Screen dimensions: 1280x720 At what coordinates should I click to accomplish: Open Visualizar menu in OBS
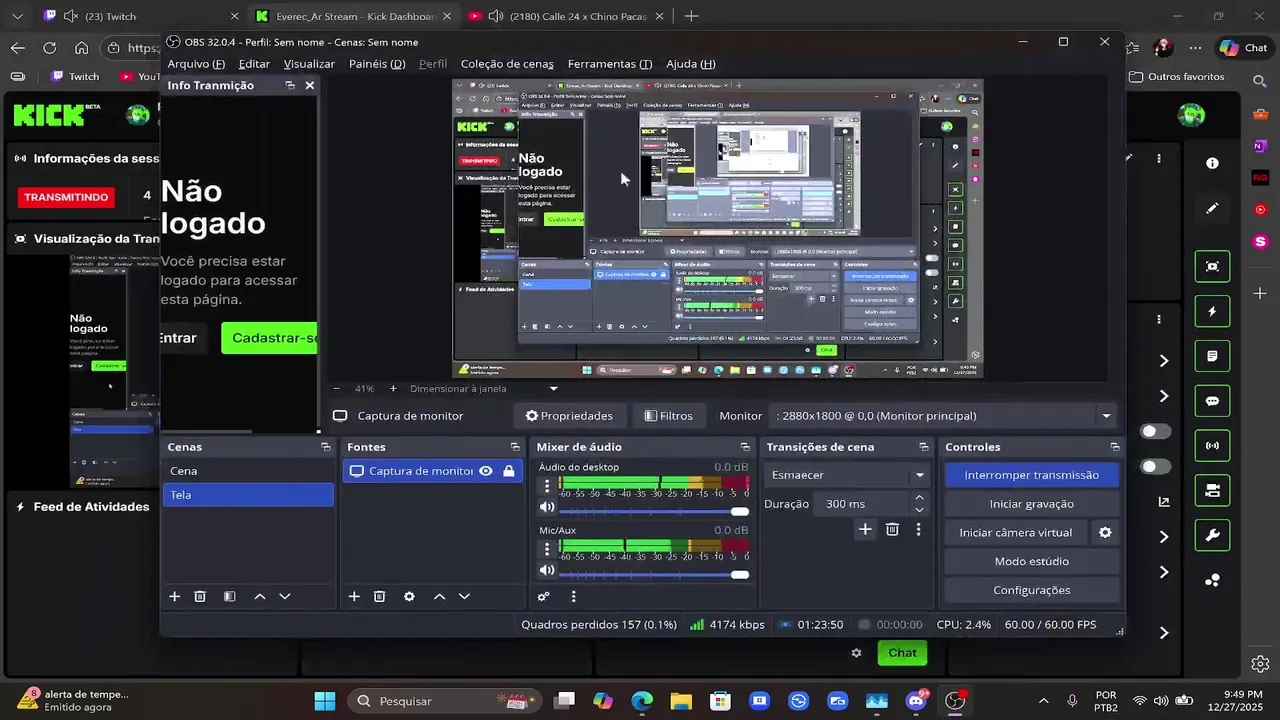click(309, 64)
